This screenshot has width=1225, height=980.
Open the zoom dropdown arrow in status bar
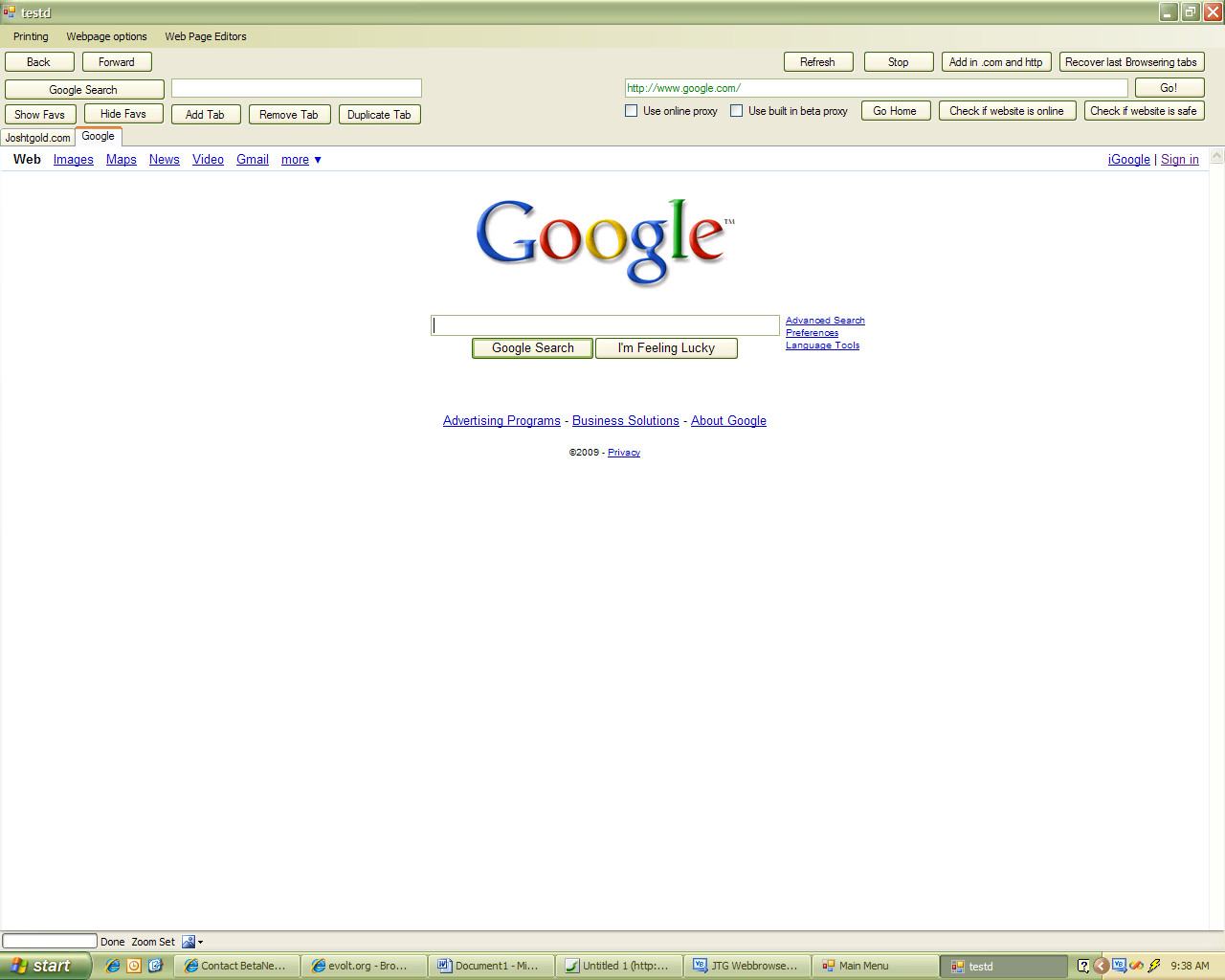pyautogui.click(x=200, y=943)
